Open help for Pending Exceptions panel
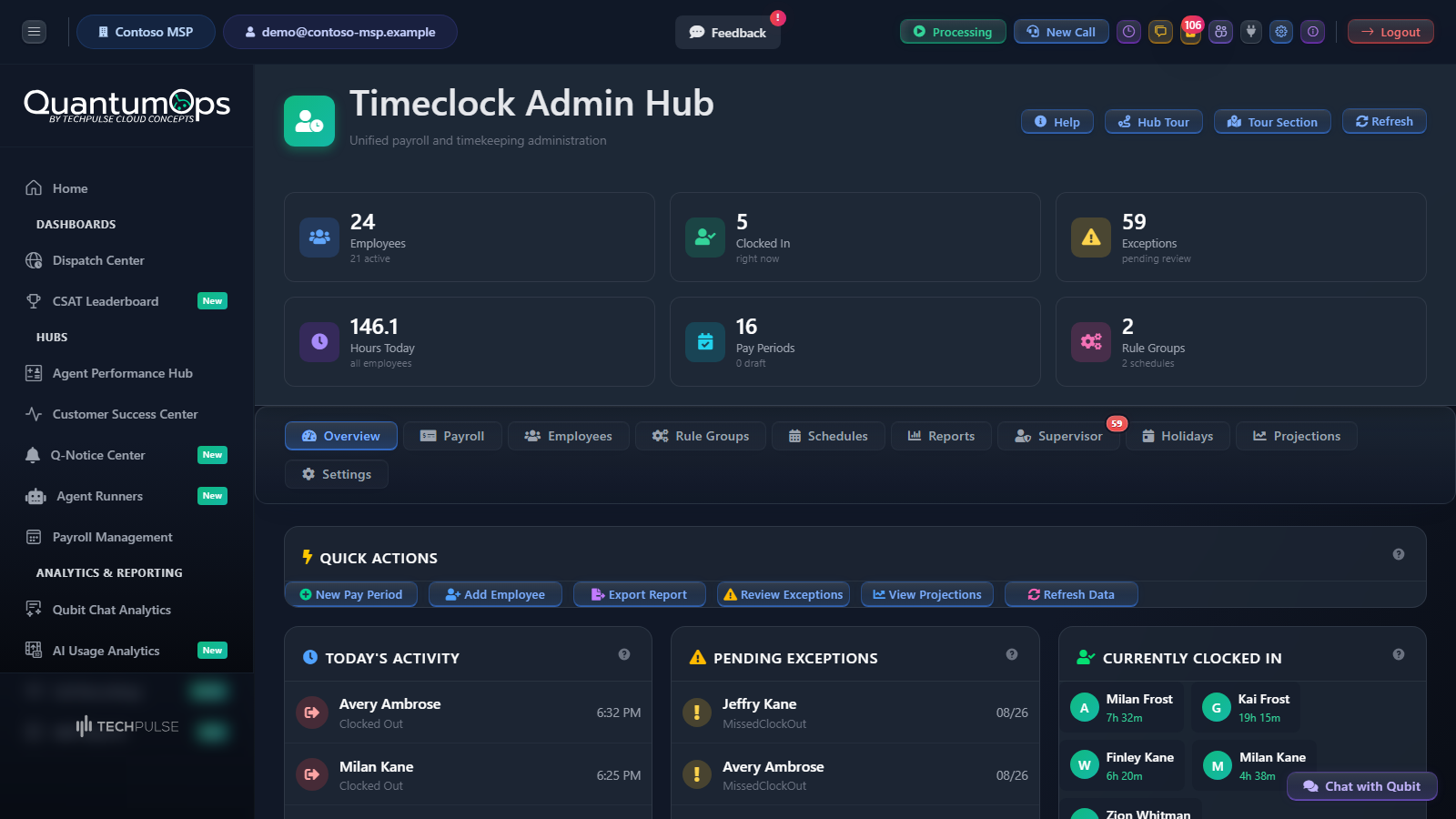This screenshot has height=819, width=1456. pos(1012,654)
